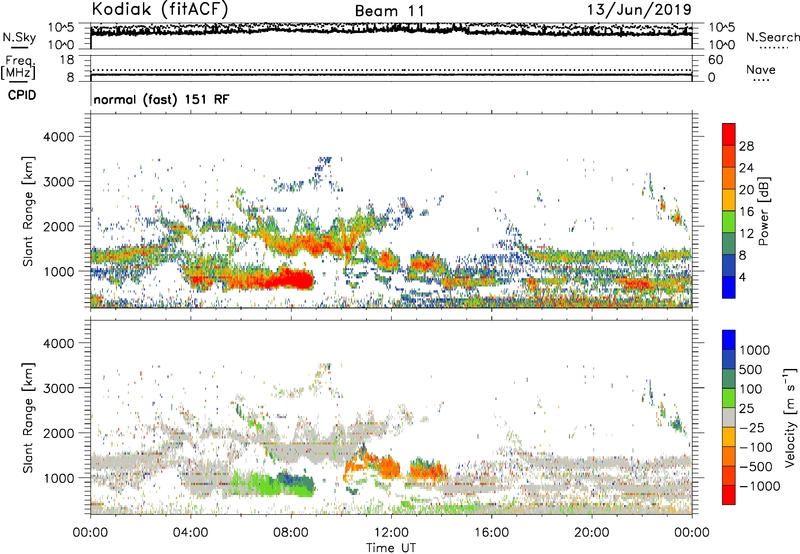Click the "4" label on Power colorbar

tap(742, 278)
